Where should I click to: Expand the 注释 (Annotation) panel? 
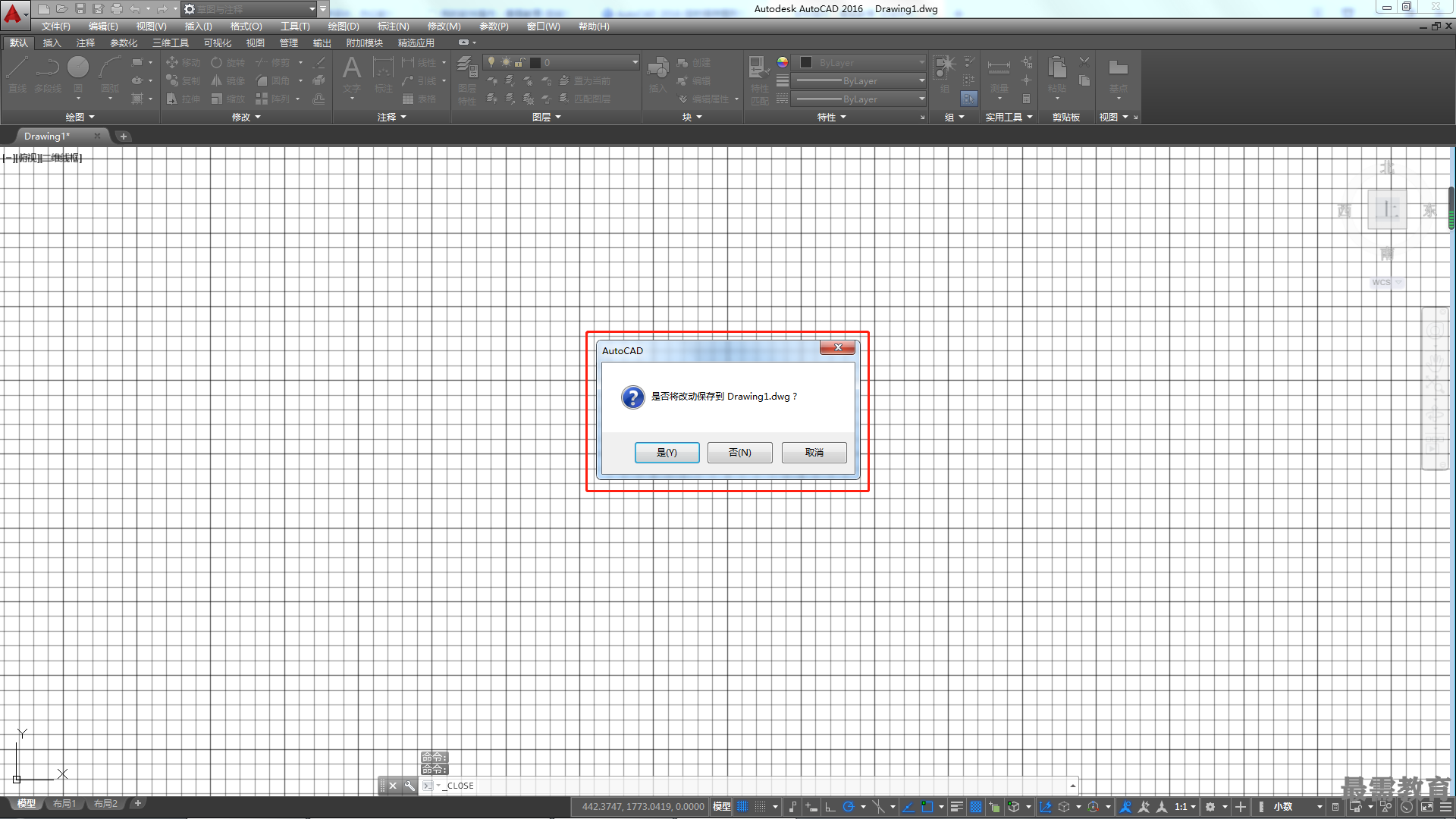[391, 117]
